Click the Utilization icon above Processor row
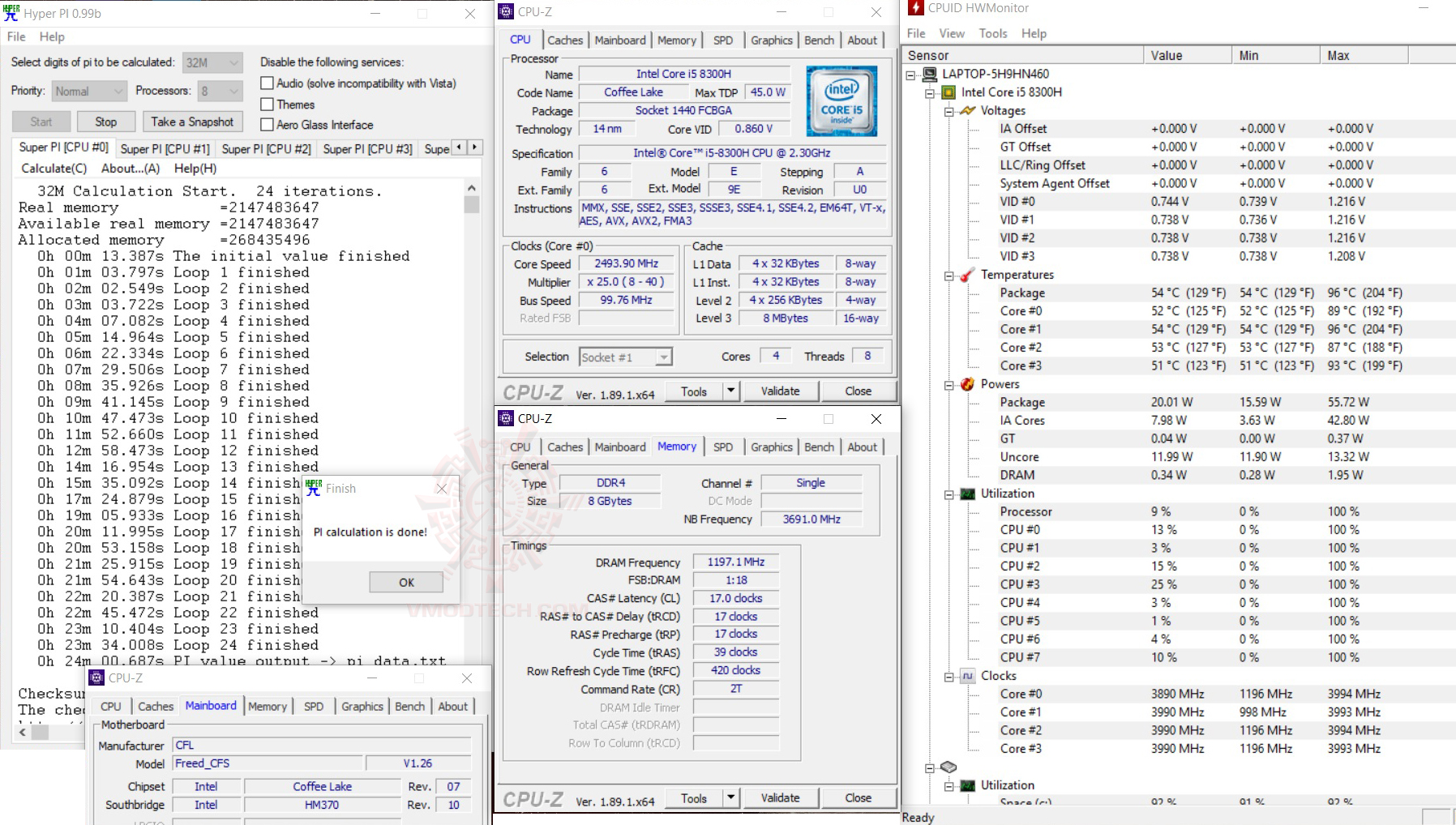Image resolution: width=1456 pixels, height=825 pixels. pyautogui.click(x=967, y=494)
